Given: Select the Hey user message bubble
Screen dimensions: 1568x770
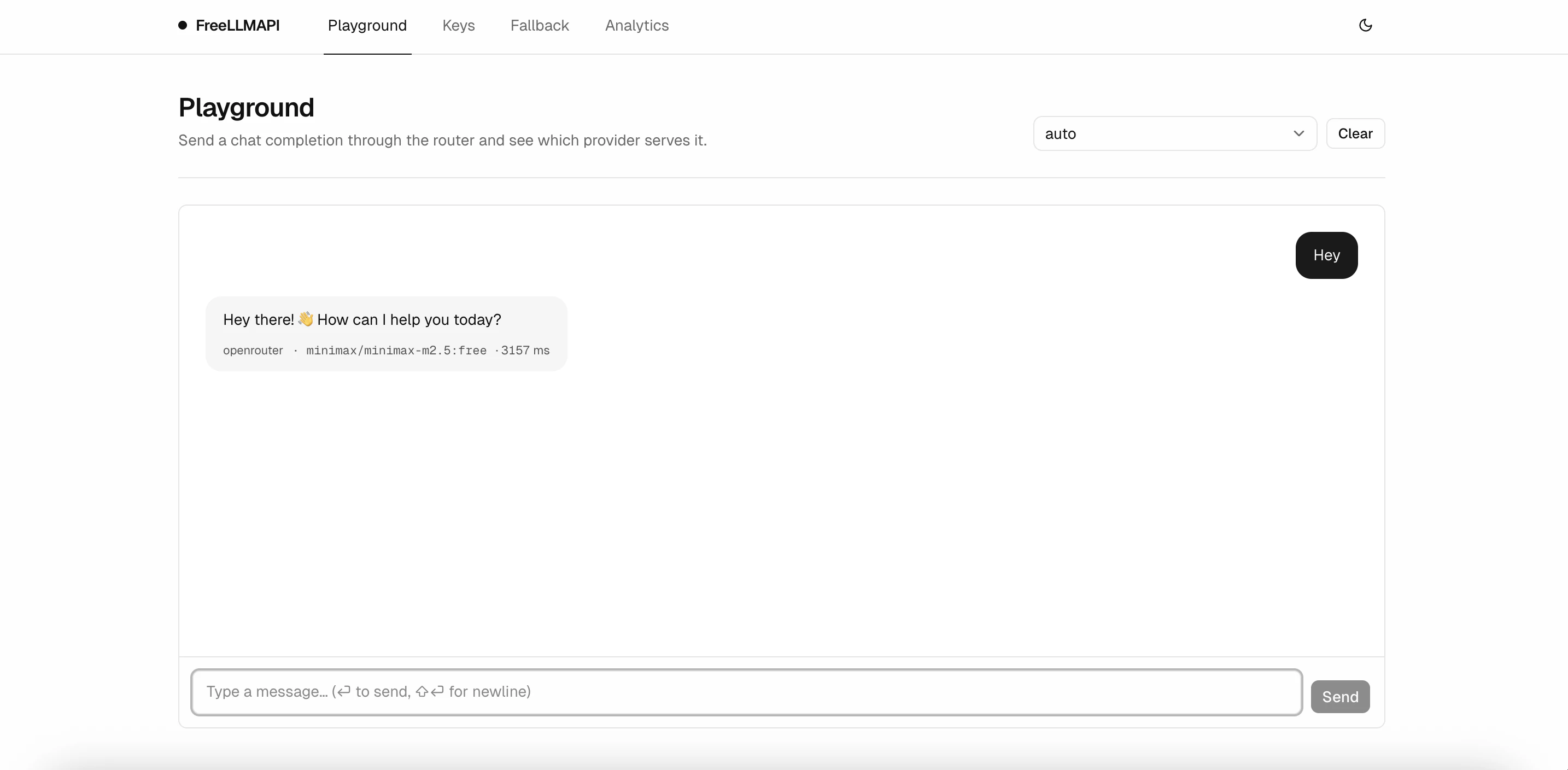Looking at the screenshot, I should coord(1326,255).
